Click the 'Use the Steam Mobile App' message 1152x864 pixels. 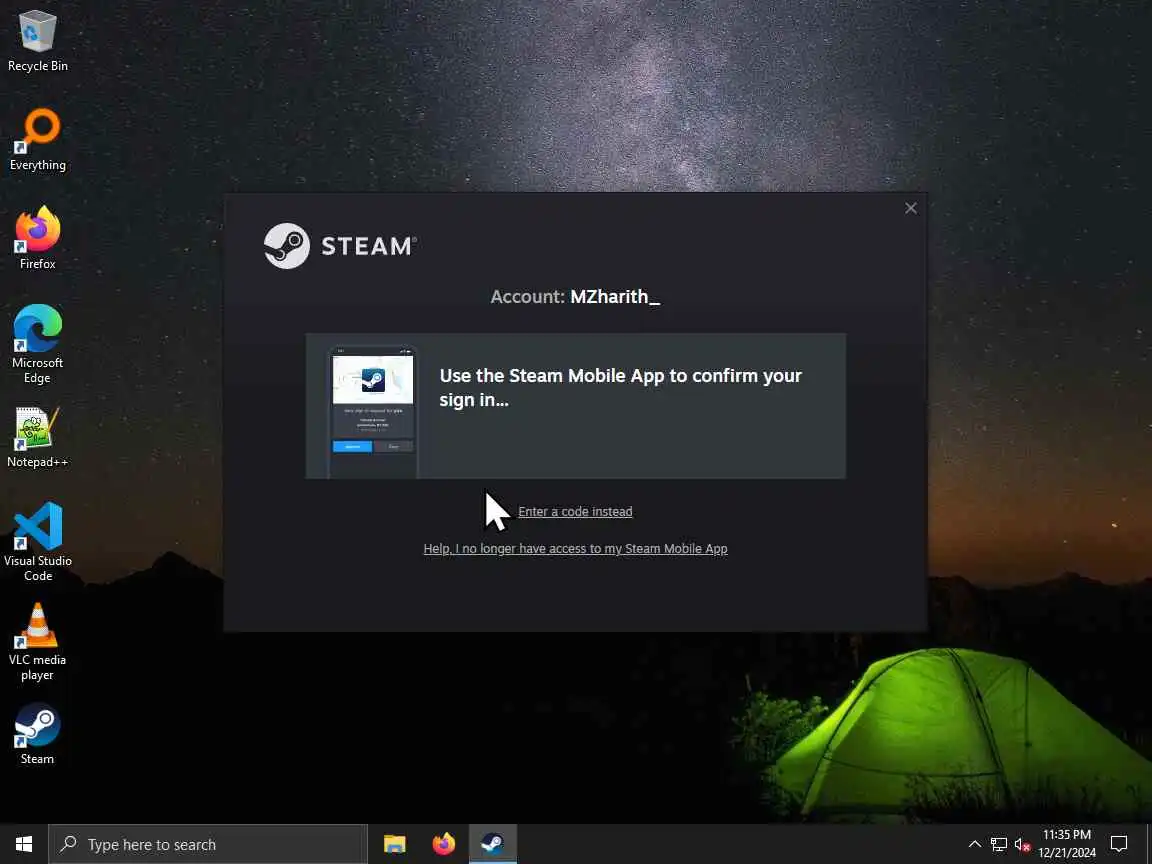pyautogui.click(x=620, y=387)
